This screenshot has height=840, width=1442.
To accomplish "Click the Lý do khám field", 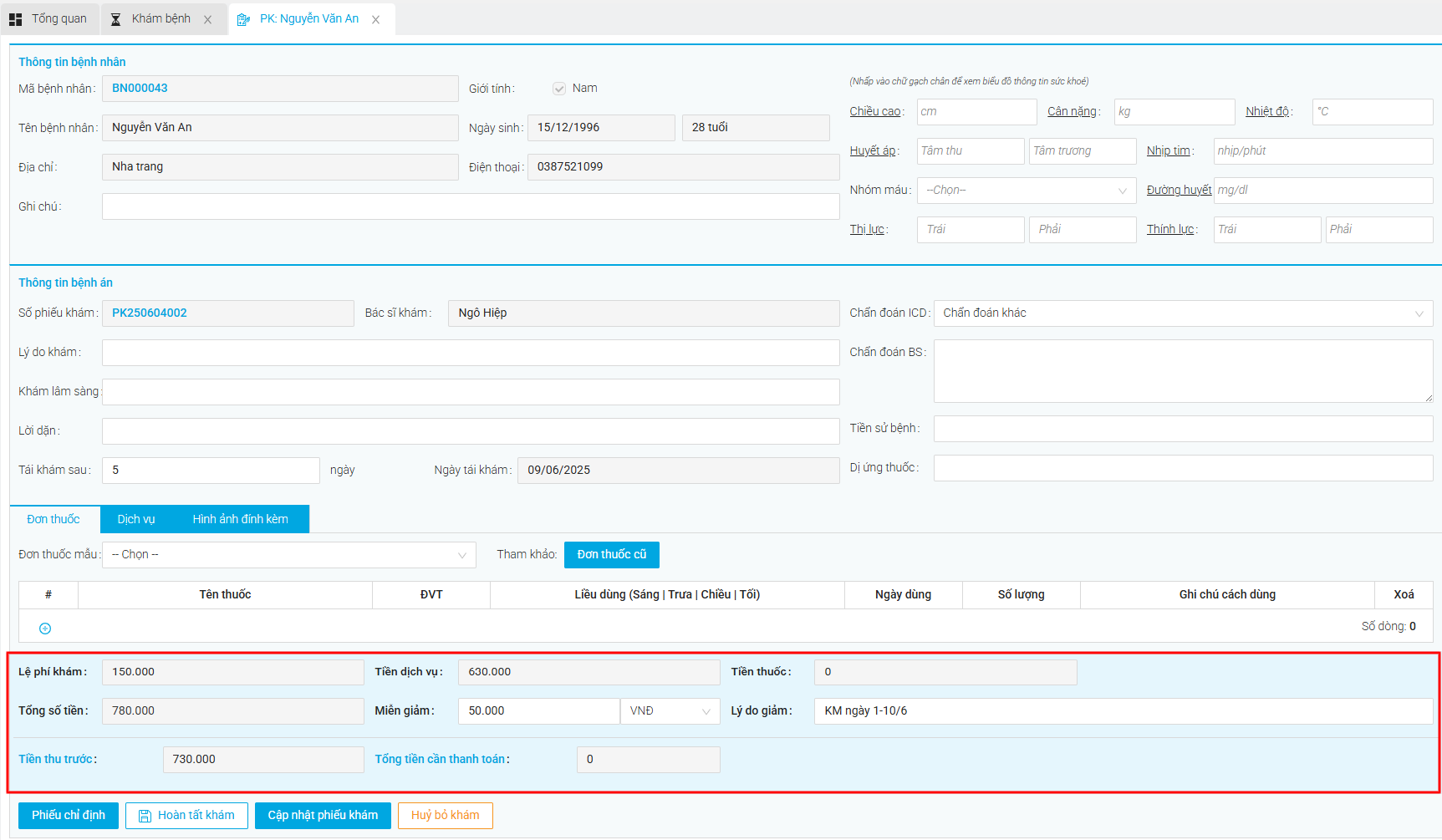I will coord(471,353).
